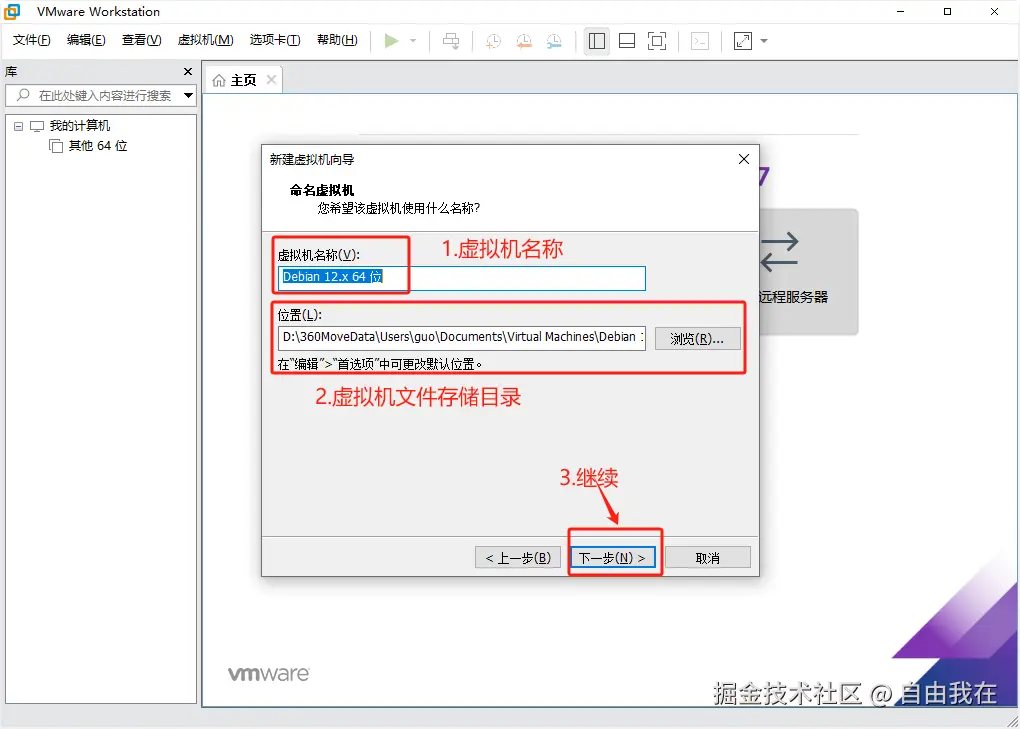The image size is (1020, 729).
Task: Select the 其他 64 位 virtual machine
Action: click(x=98, y=146)
